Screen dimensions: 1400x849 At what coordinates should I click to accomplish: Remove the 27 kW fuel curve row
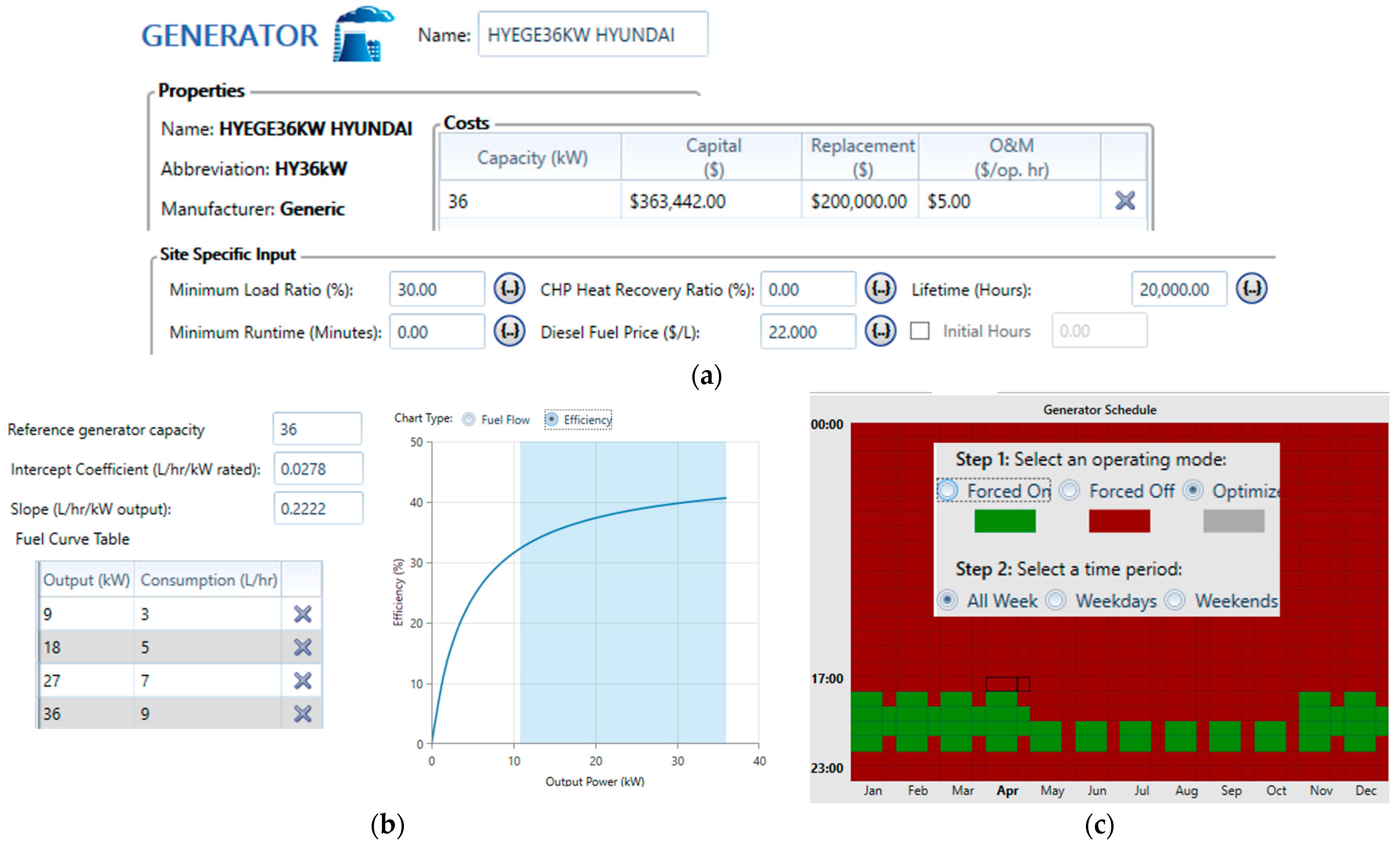click(x=302, y=680)
